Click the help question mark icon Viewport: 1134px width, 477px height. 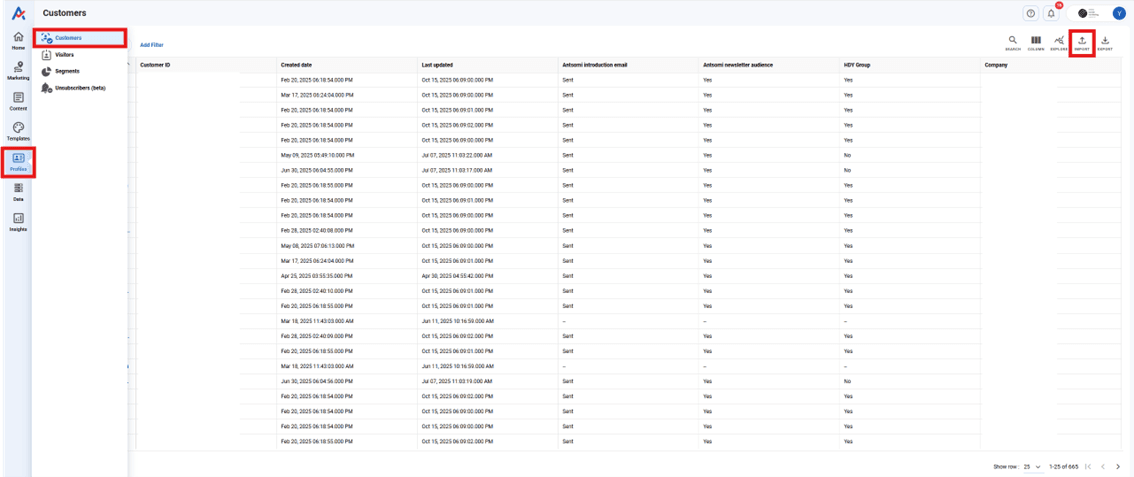point(1031,13)
